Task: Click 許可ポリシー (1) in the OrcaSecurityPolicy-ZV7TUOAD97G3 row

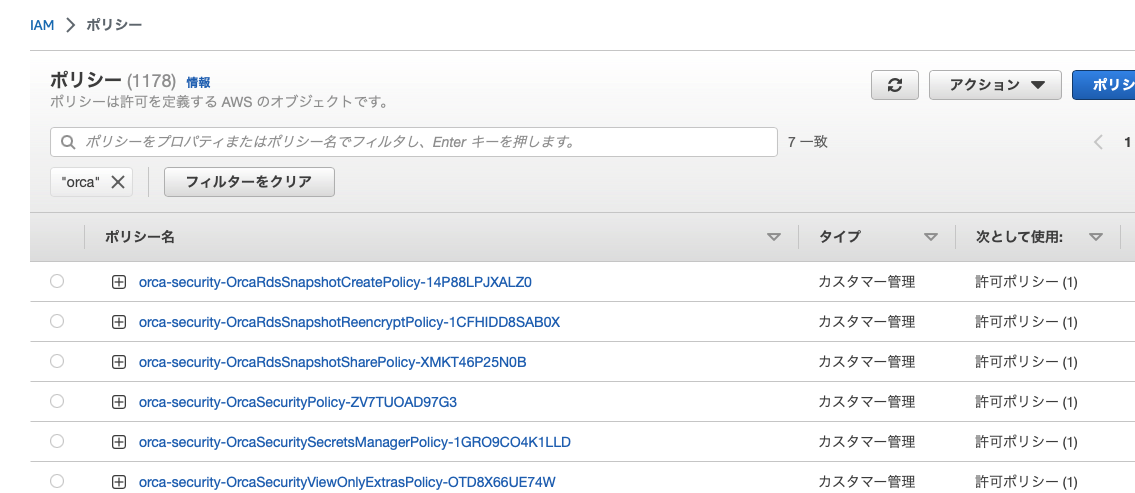Action: tap(1026, 402)
